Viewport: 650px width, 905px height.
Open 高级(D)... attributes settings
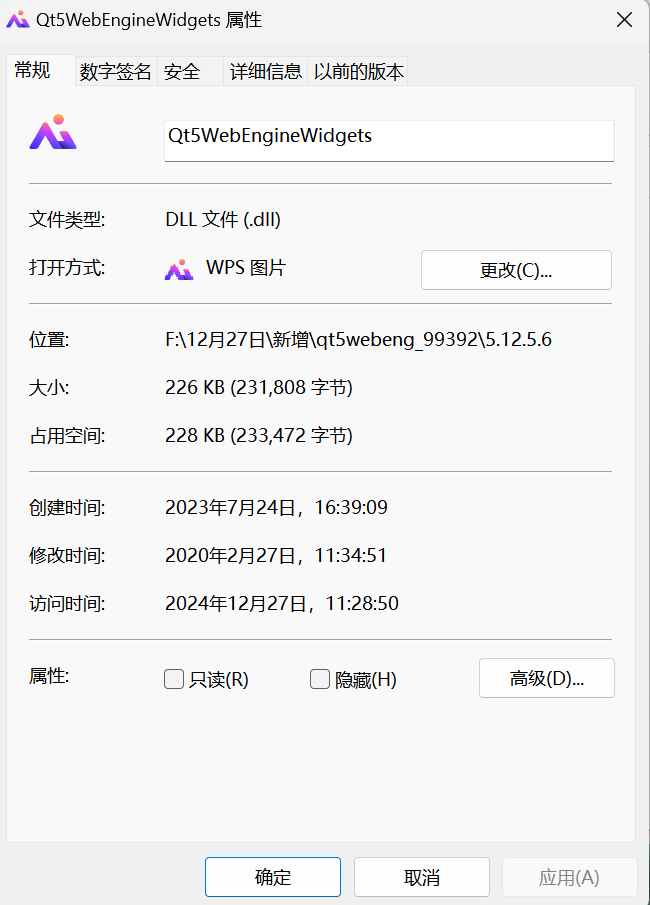[x=547, y=678]
